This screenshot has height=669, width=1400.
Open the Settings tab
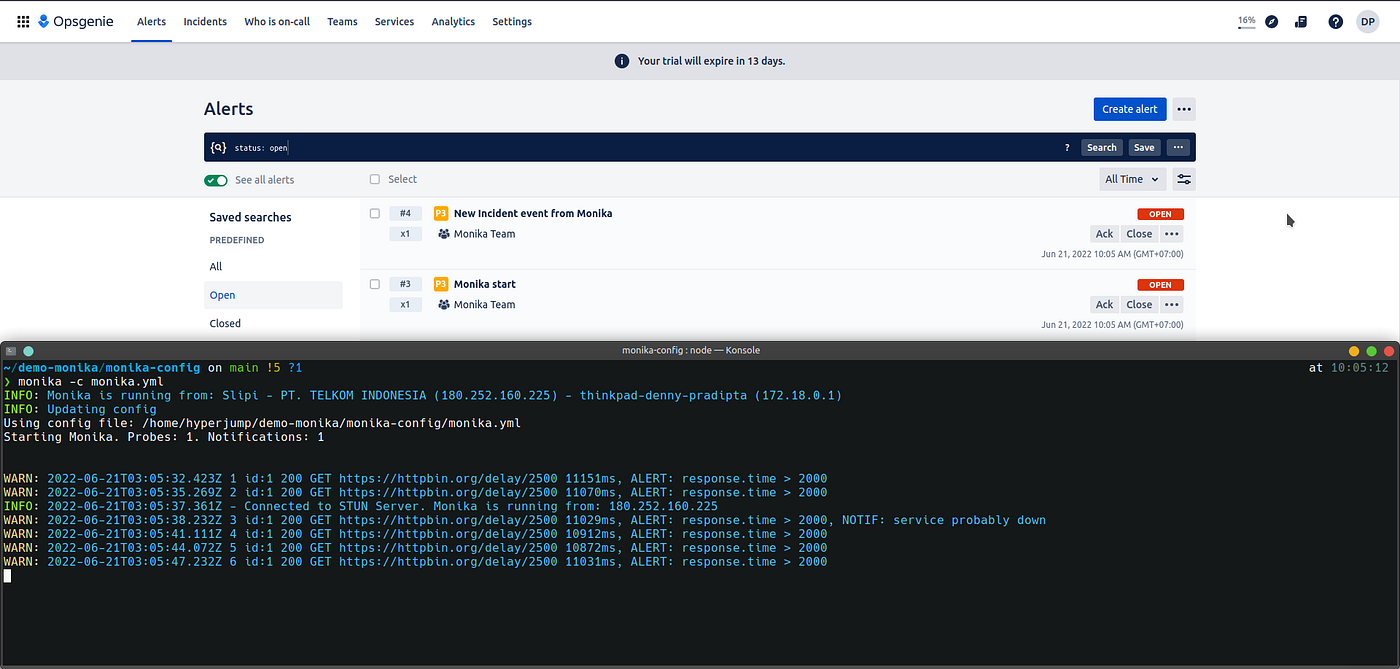tap(512, 21)
